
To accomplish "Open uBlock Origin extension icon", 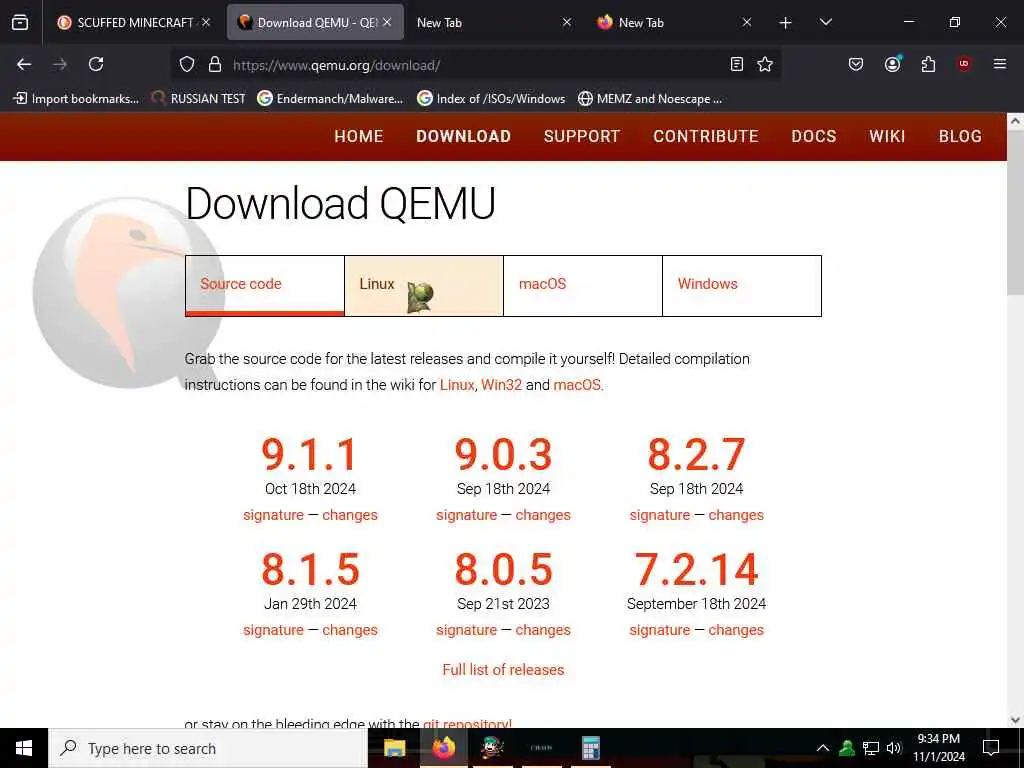I will tap(964, 63).
